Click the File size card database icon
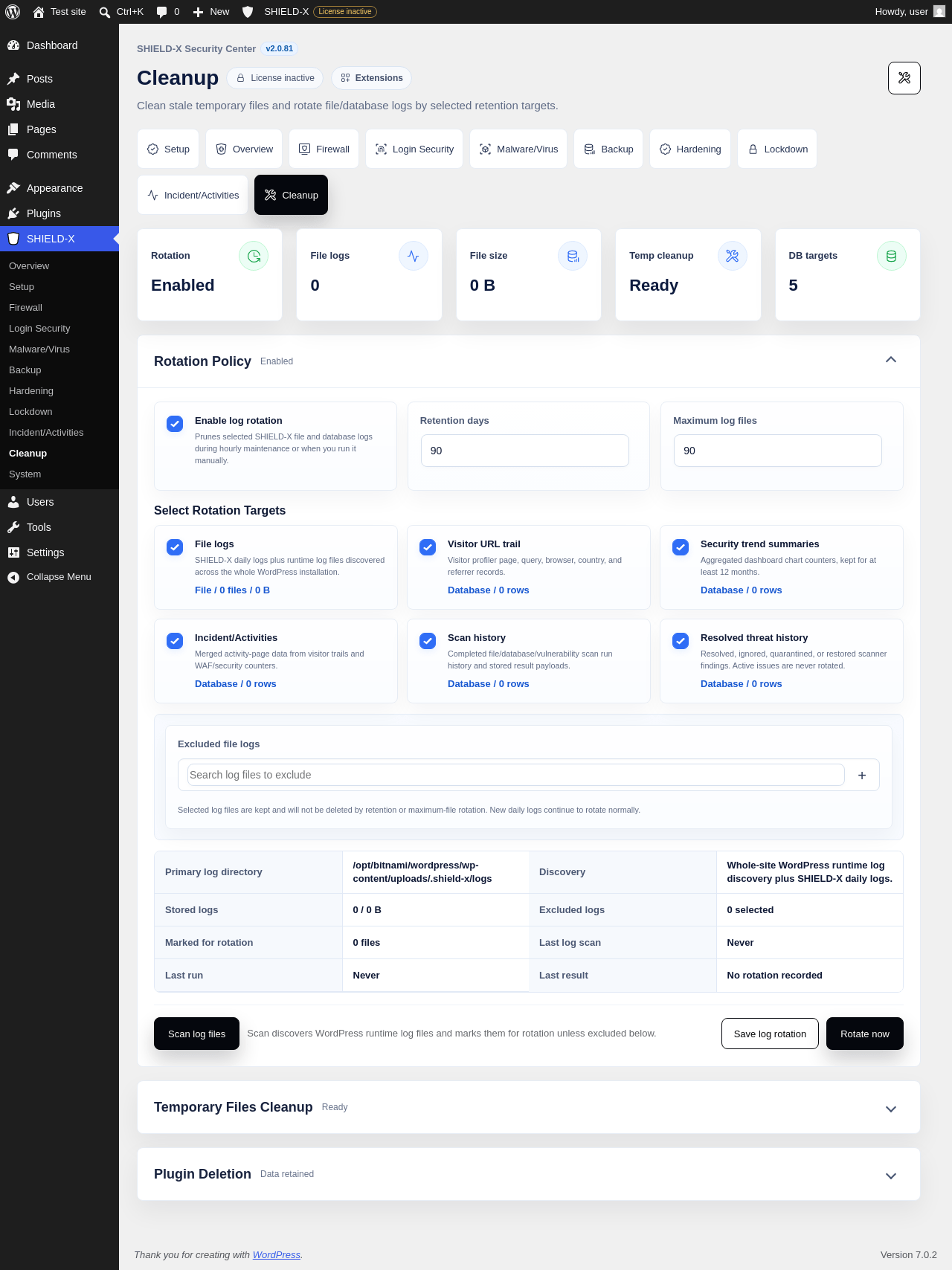952x1270 pixels. pyautogui.click(x=573, y=256)
